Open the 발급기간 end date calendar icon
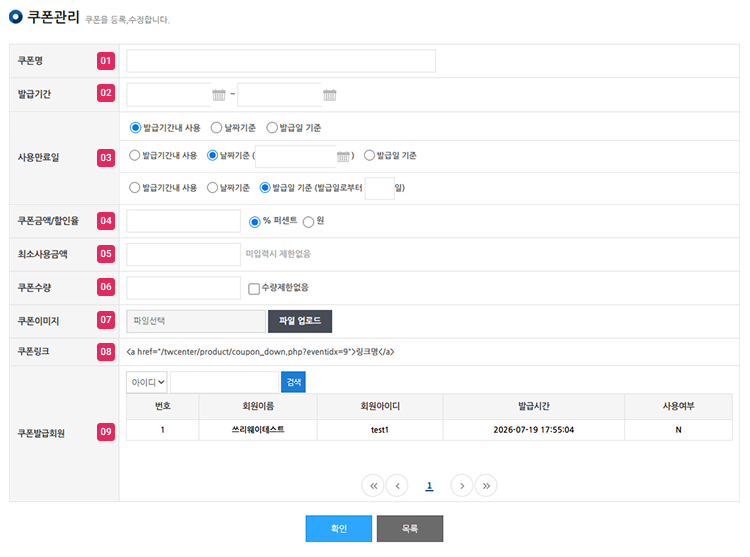750x557 pixels. pos(330,95)
